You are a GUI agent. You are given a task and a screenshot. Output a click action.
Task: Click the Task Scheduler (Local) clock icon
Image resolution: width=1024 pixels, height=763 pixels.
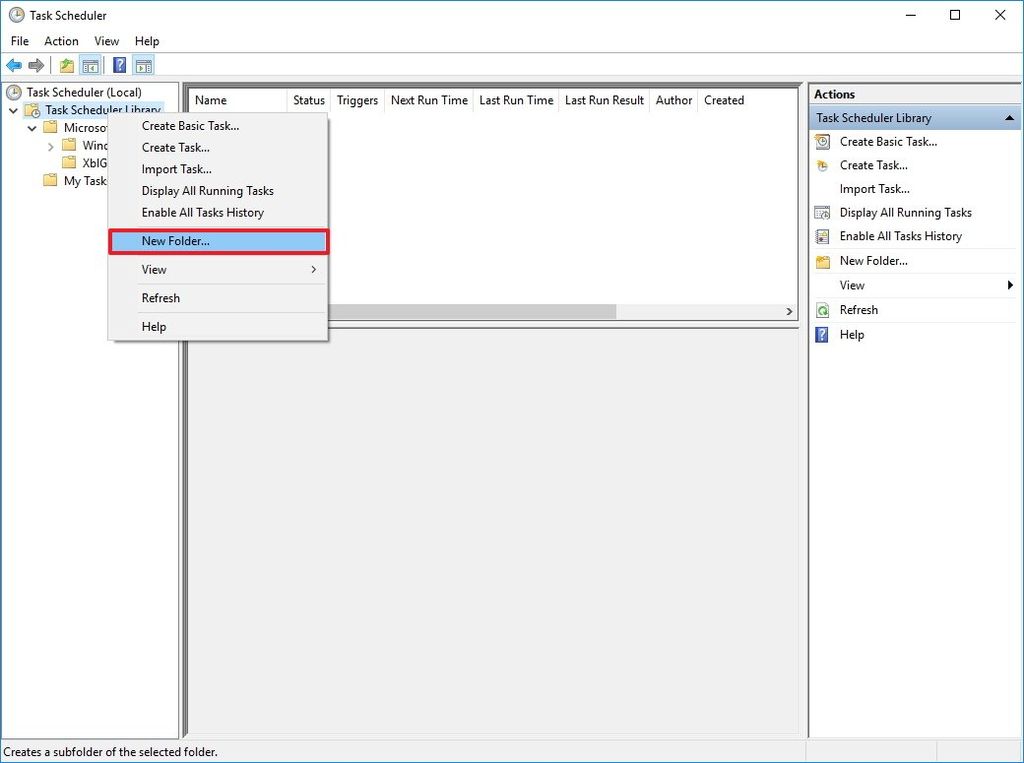click(x=13, y=92)
